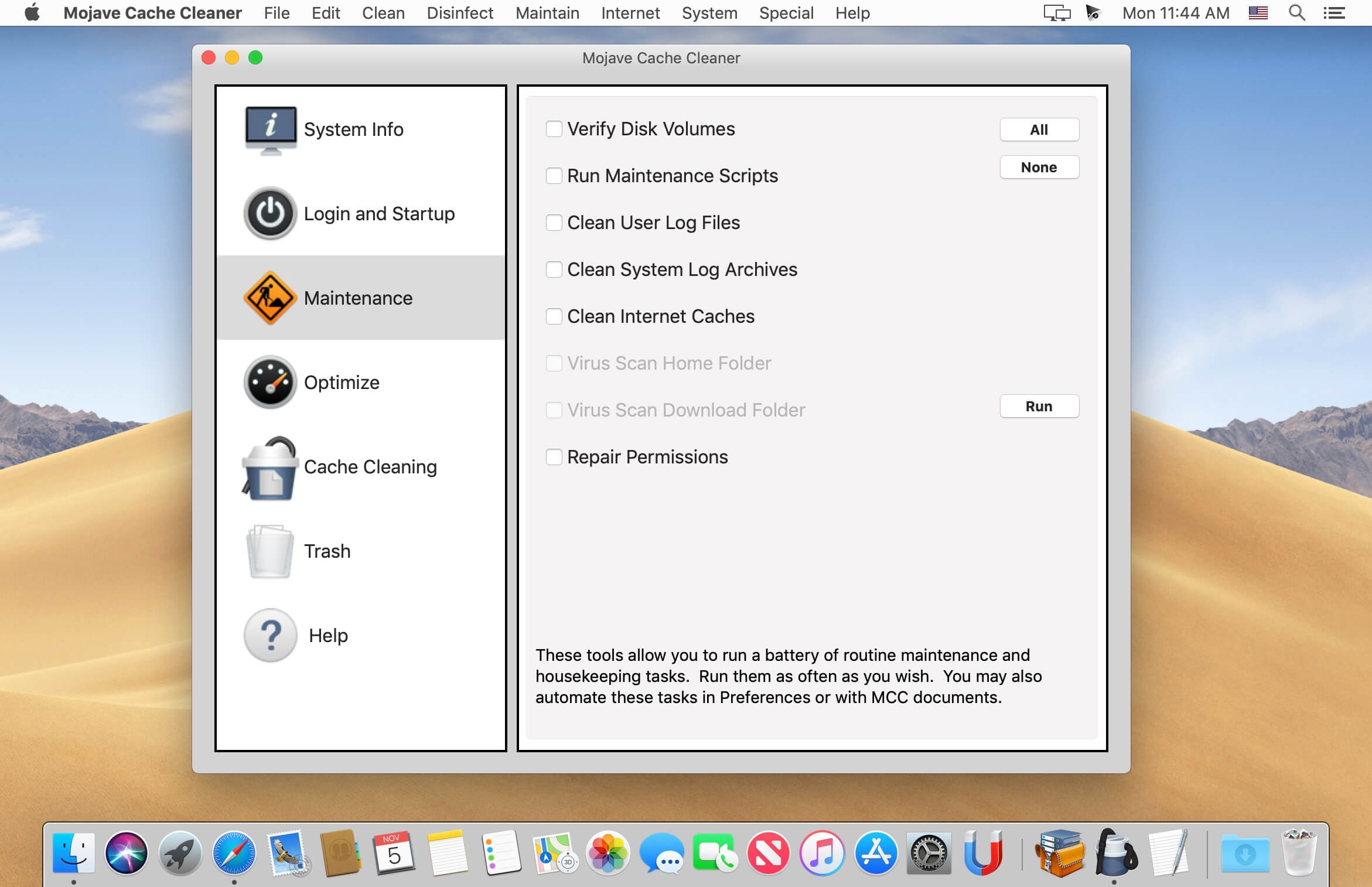This screenshot has width=1372, height=887.
Task: Open the text document icon in Dock
Action: (x=1169, y=852)
